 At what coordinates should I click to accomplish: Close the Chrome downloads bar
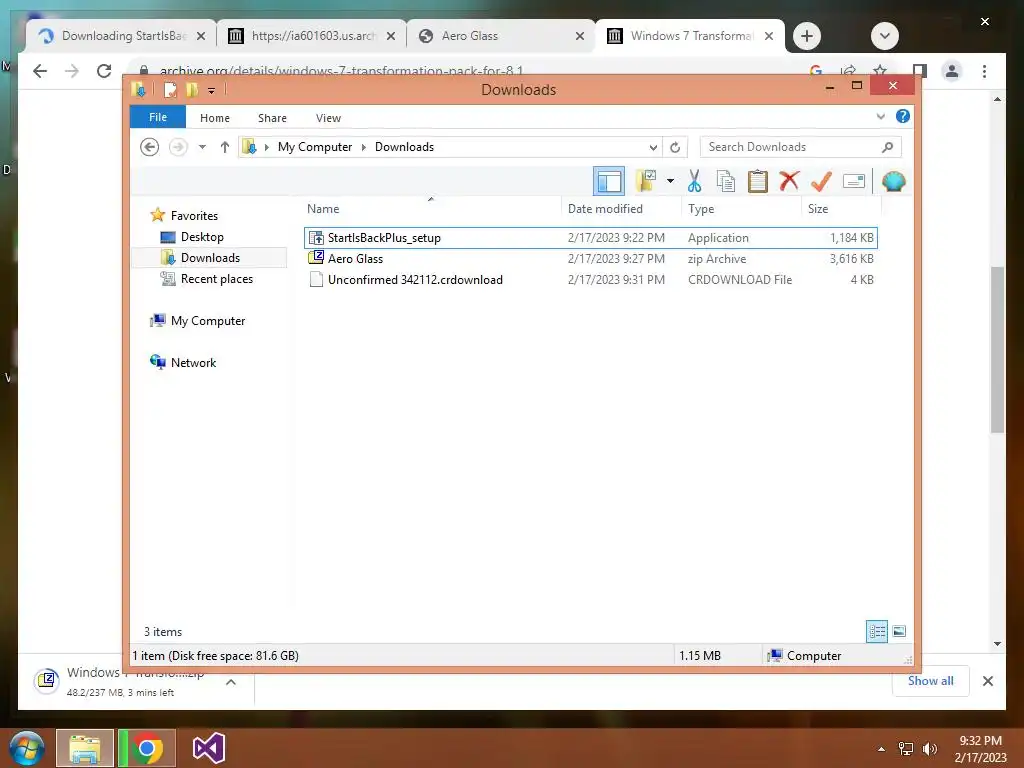click(987, 681)
